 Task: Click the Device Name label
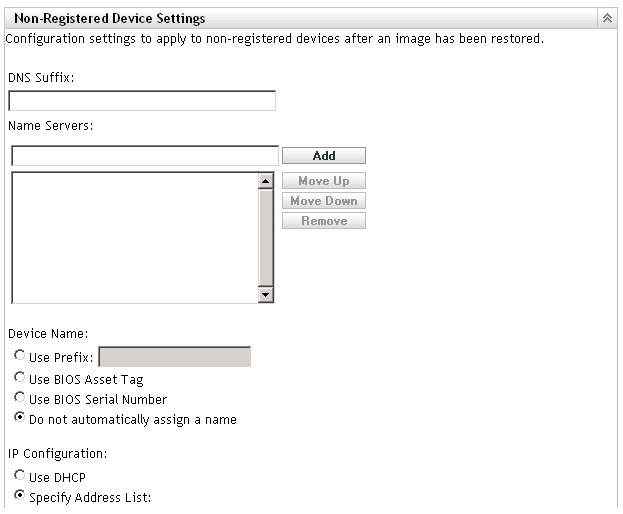(x=48, y=334)
